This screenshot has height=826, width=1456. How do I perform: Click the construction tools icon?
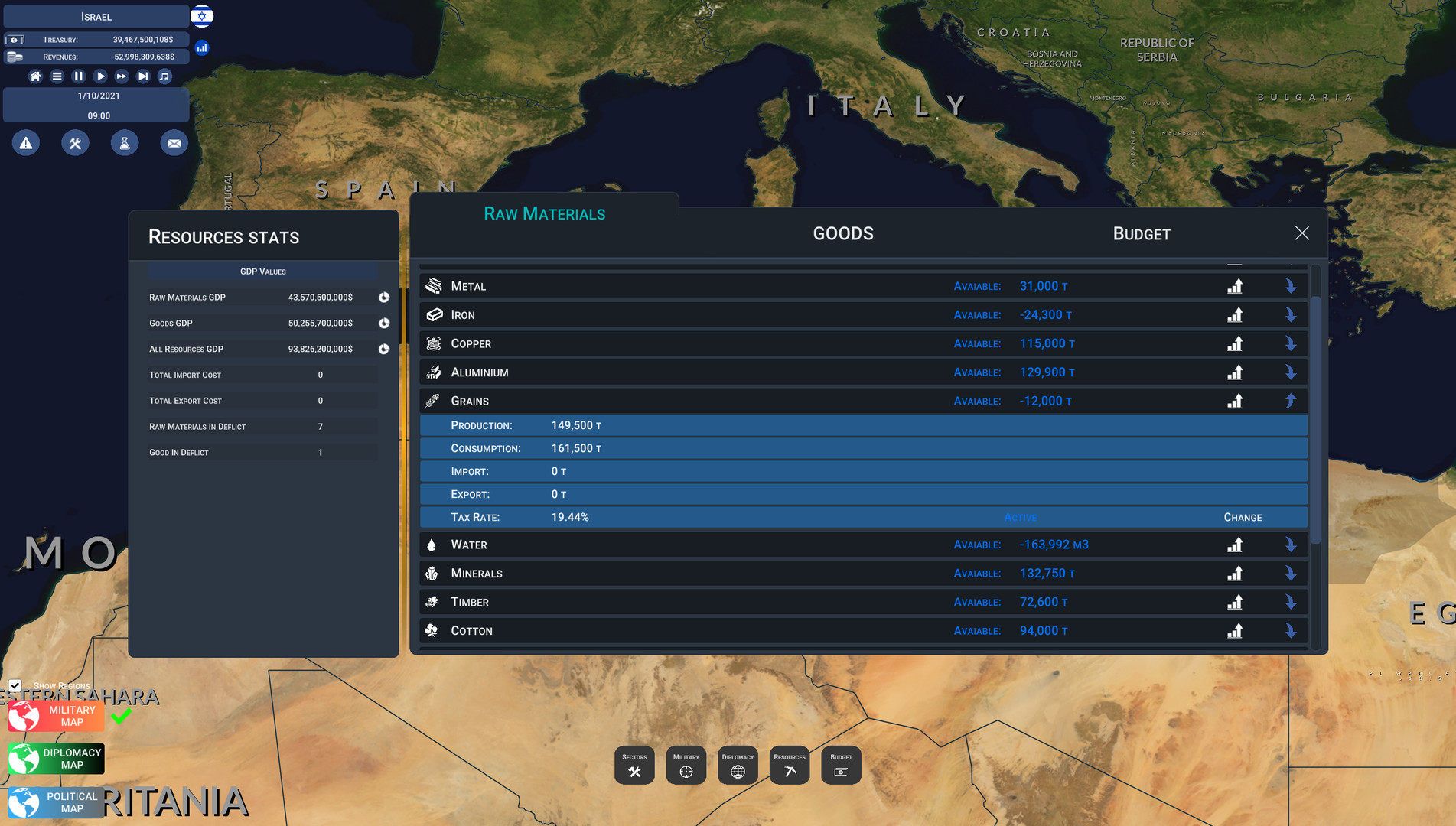click(75, 143)
